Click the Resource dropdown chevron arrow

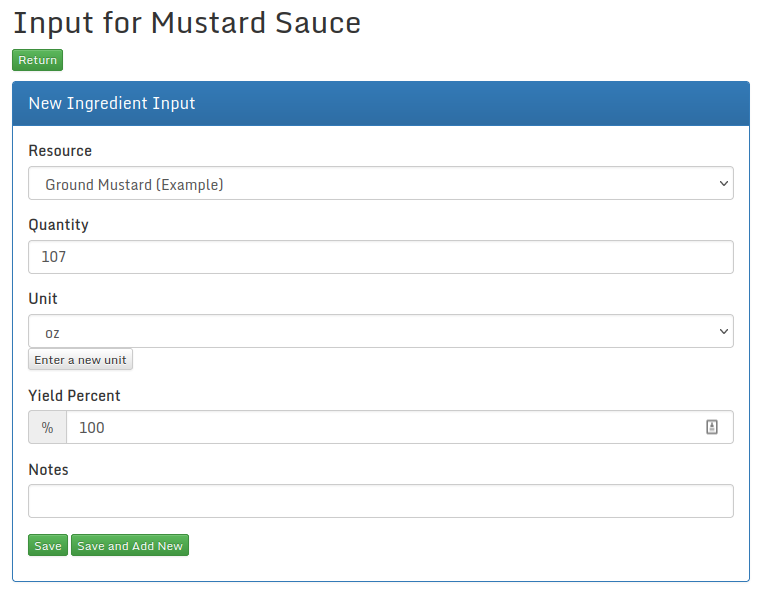click(724, 184)
